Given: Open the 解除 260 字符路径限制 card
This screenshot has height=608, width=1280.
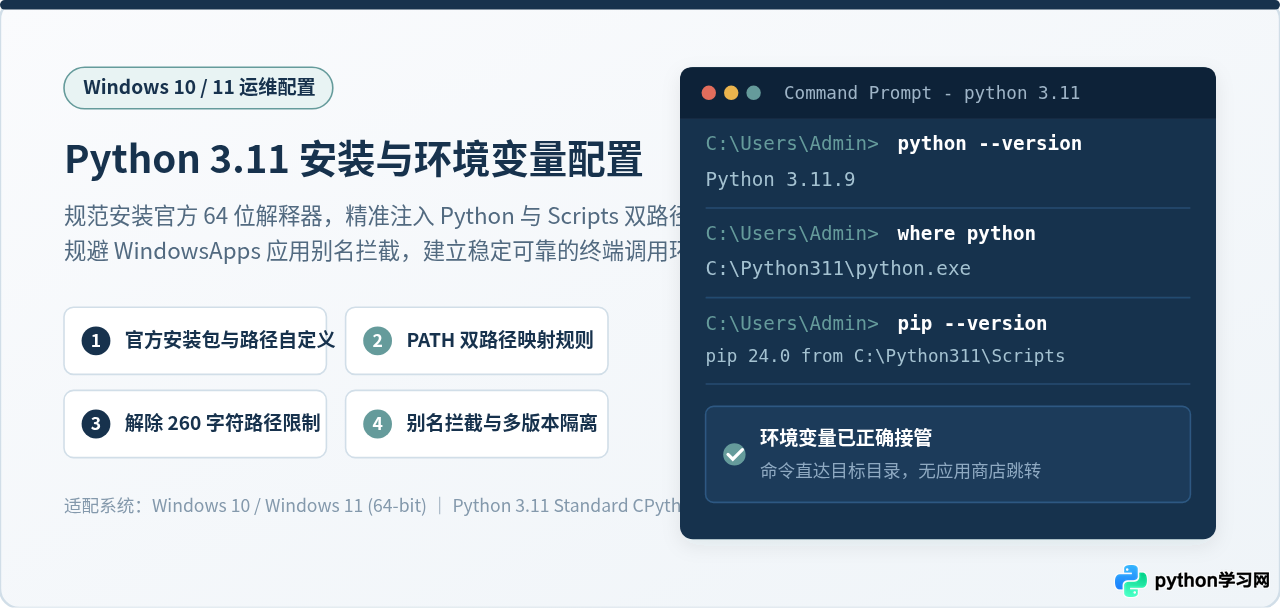Looking at the screenshot, I should click(195, 424).
